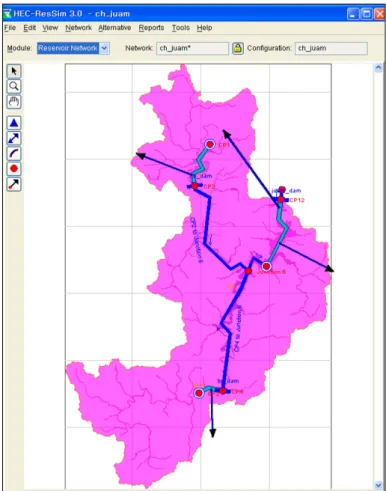The width and height of the screenshot is (386, 491).
Task: Select the Junction 6 red node
Action: (x=248, y=271)
